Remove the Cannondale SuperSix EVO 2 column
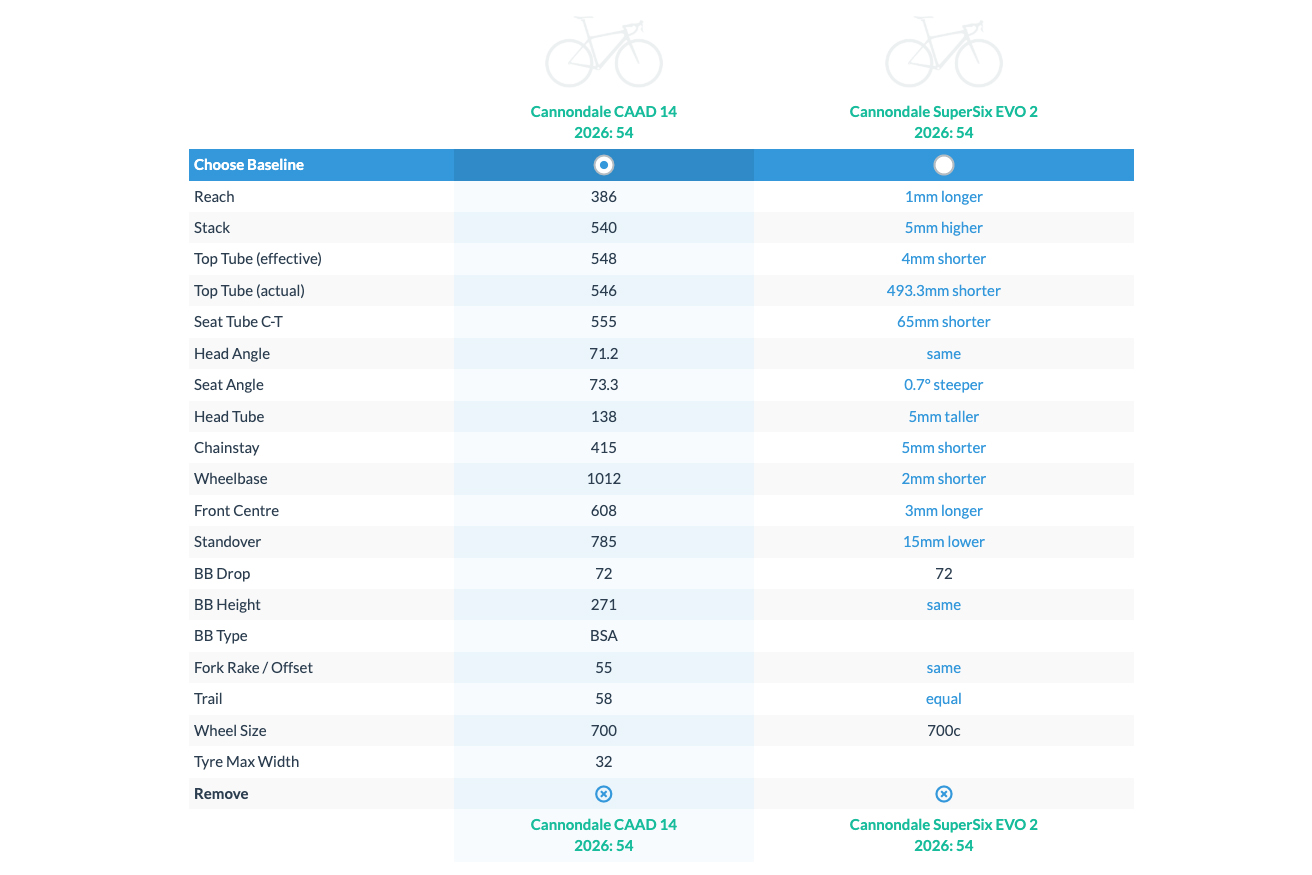 (944, 793)
